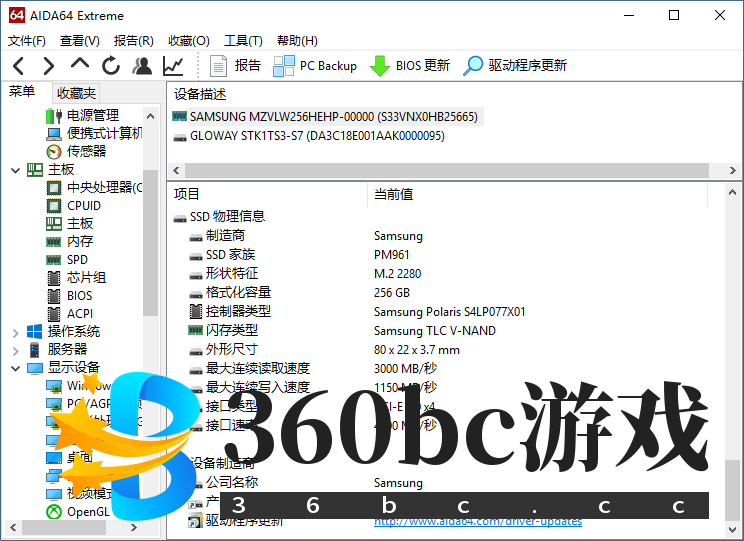Go up one level with the up arrow
The image size is (744, 541).
click(79, 66)
